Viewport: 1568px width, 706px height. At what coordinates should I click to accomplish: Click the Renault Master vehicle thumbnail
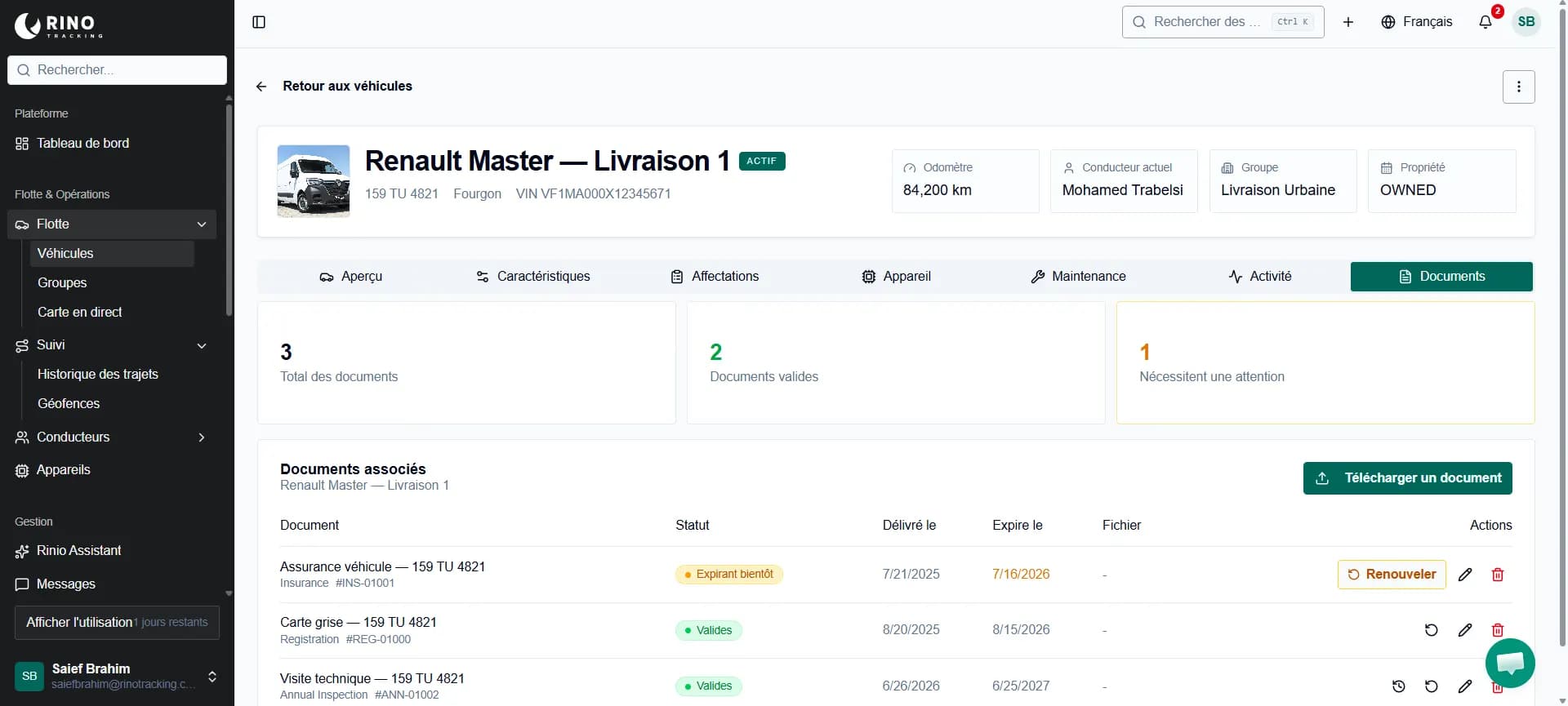pyautogui.click(x=314, y=181)
